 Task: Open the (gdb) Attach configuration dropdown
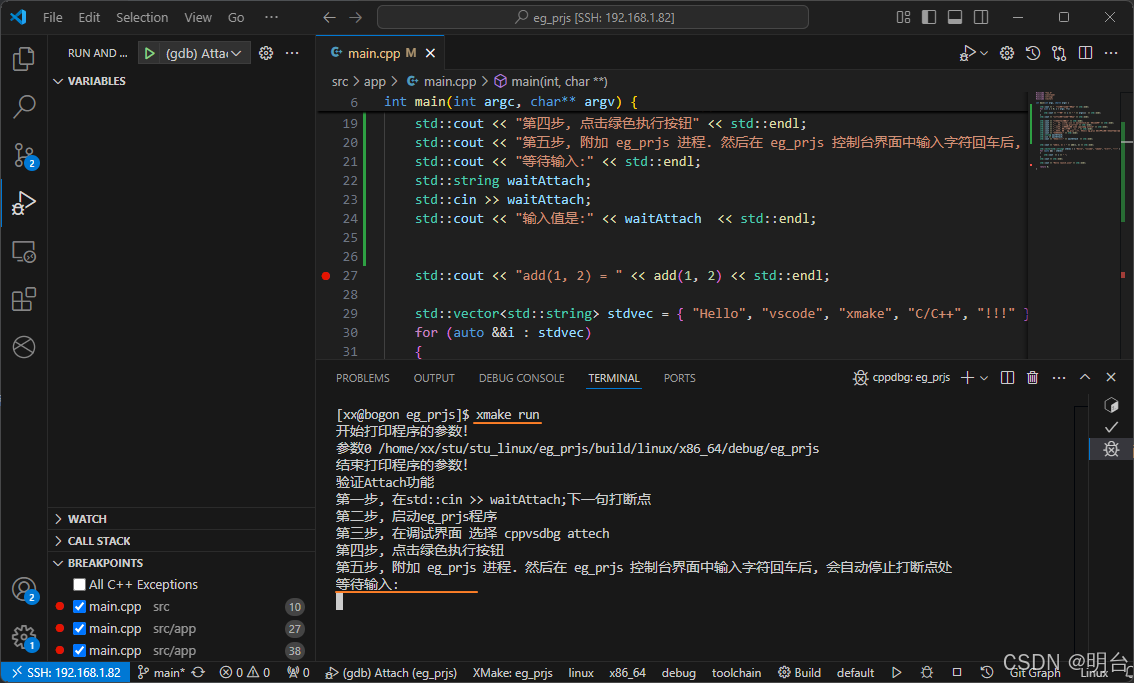204,53
